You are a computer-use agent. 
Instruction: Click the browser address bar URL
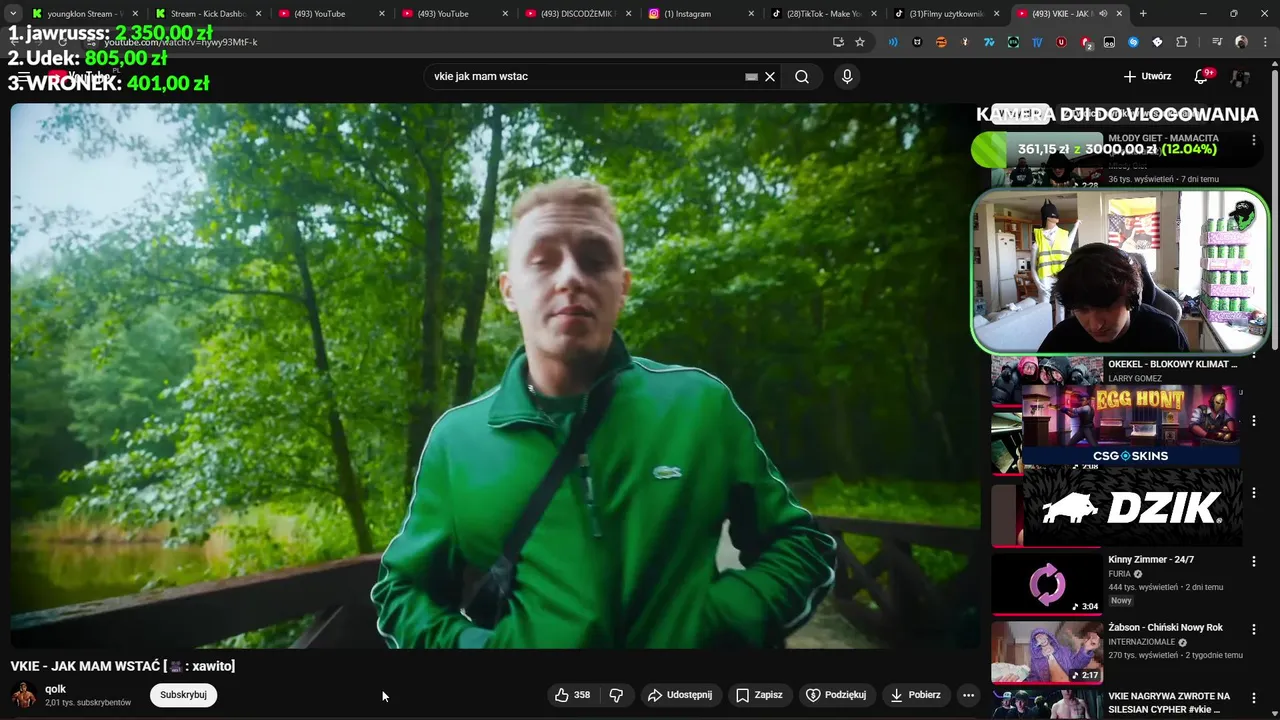(181, 42)
